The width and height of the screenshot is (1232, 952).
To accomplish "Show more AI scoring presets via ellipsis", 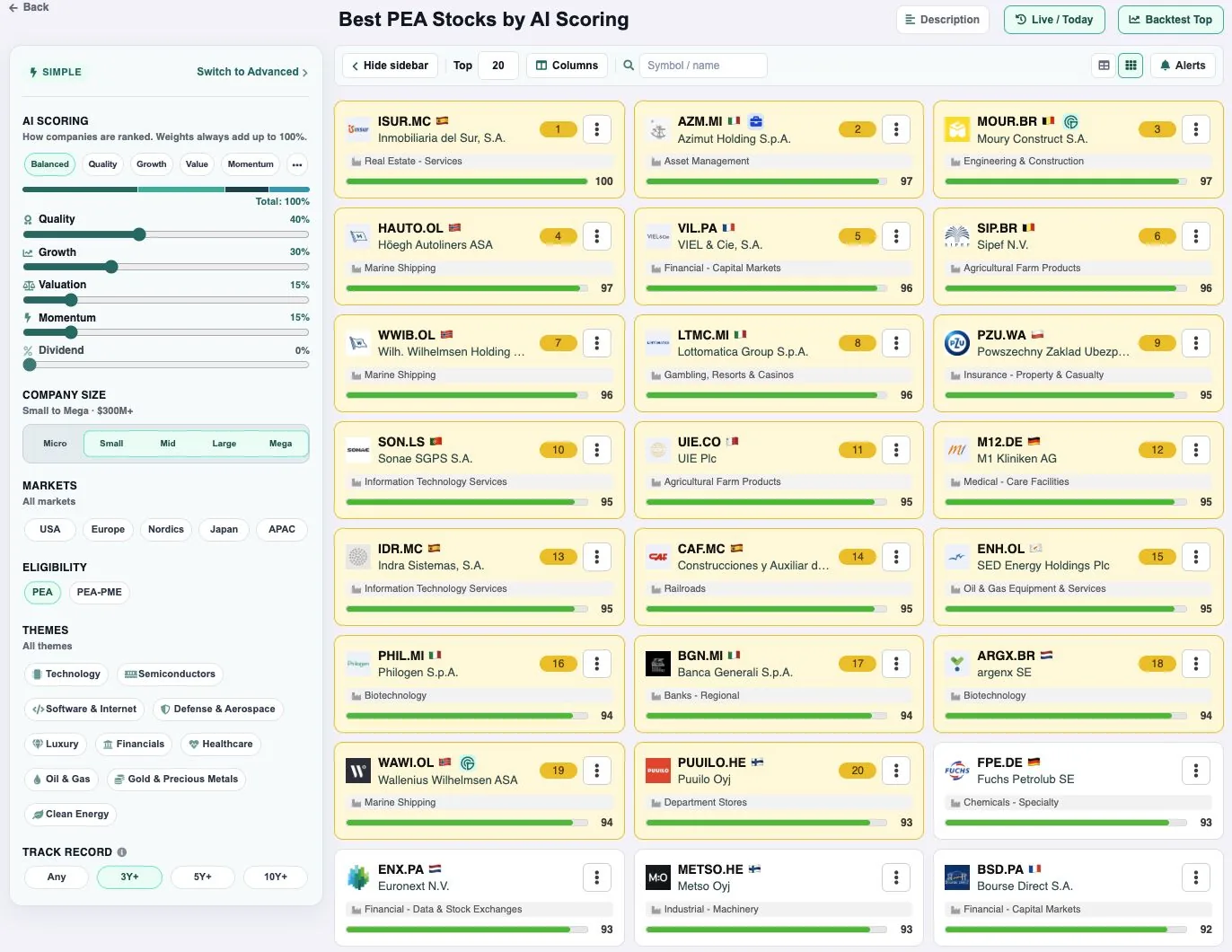I will click(x=297, y=164).
